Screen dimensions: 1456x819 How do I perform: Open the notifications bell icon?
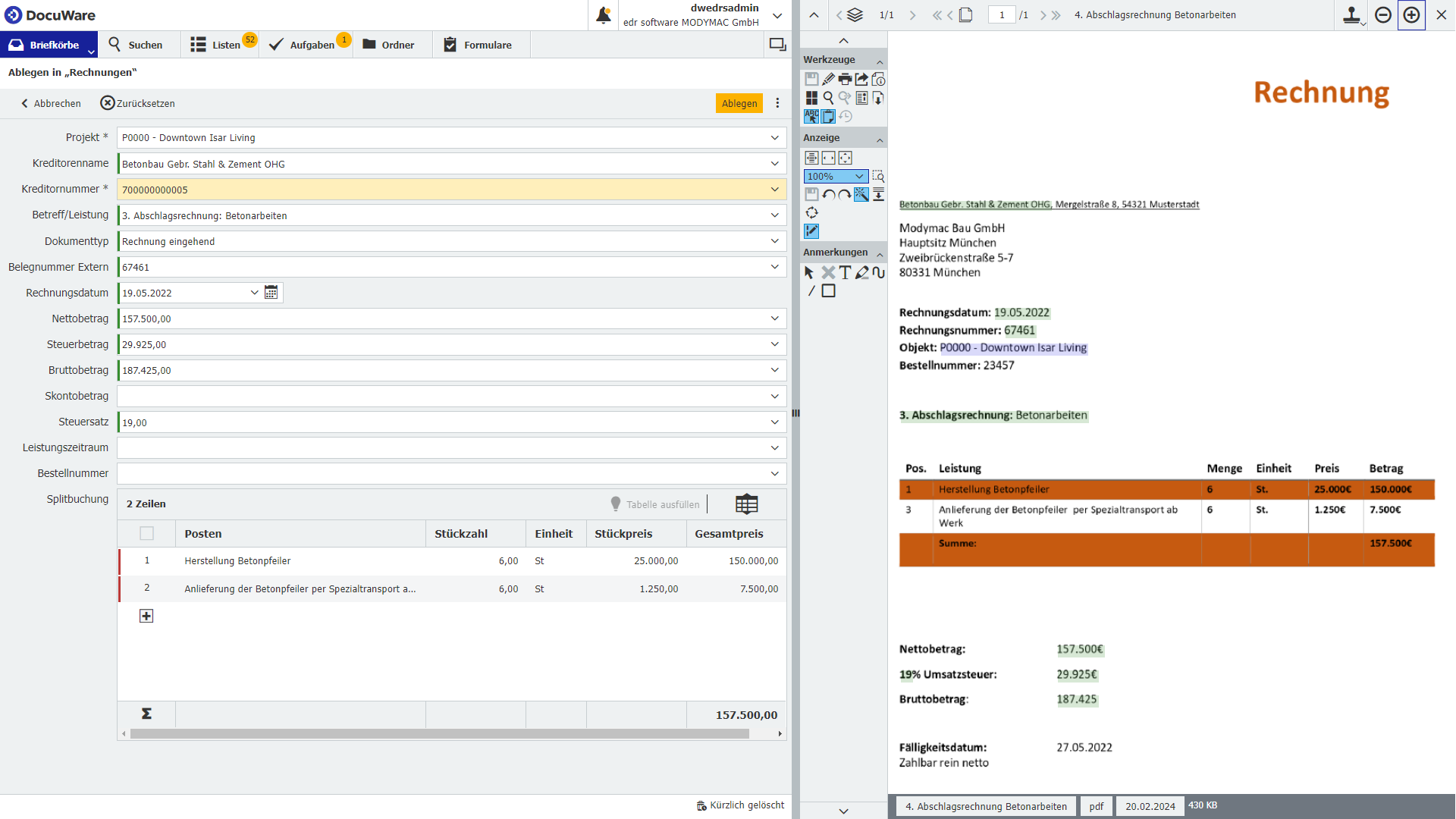[604, 15]
